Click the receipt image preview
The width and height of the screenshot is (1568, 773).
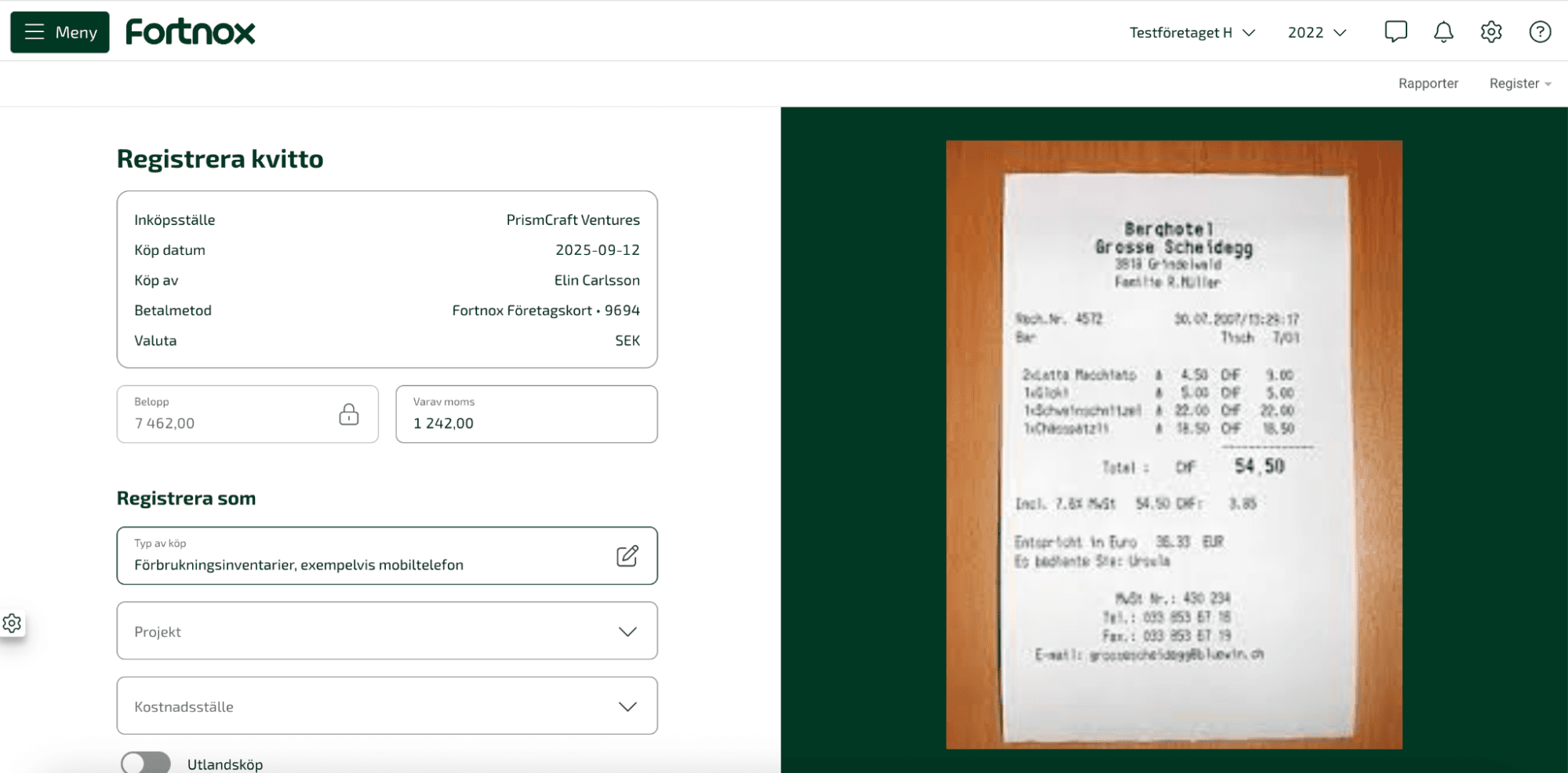pyautogui.click(x=1173, y=444)
